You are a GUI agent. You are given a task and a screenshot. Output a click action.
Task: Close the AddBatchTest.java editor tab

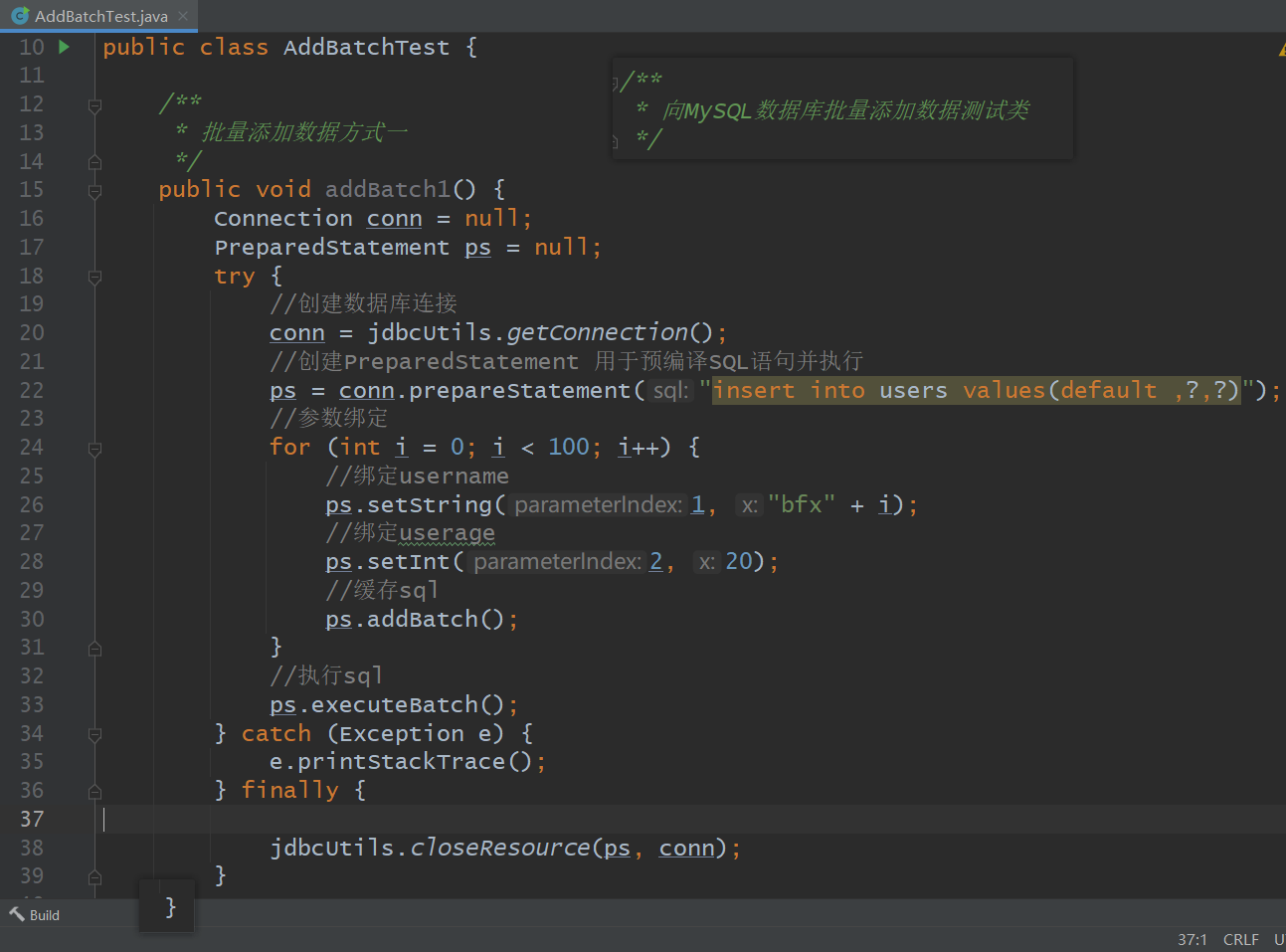tap(183, 16)
